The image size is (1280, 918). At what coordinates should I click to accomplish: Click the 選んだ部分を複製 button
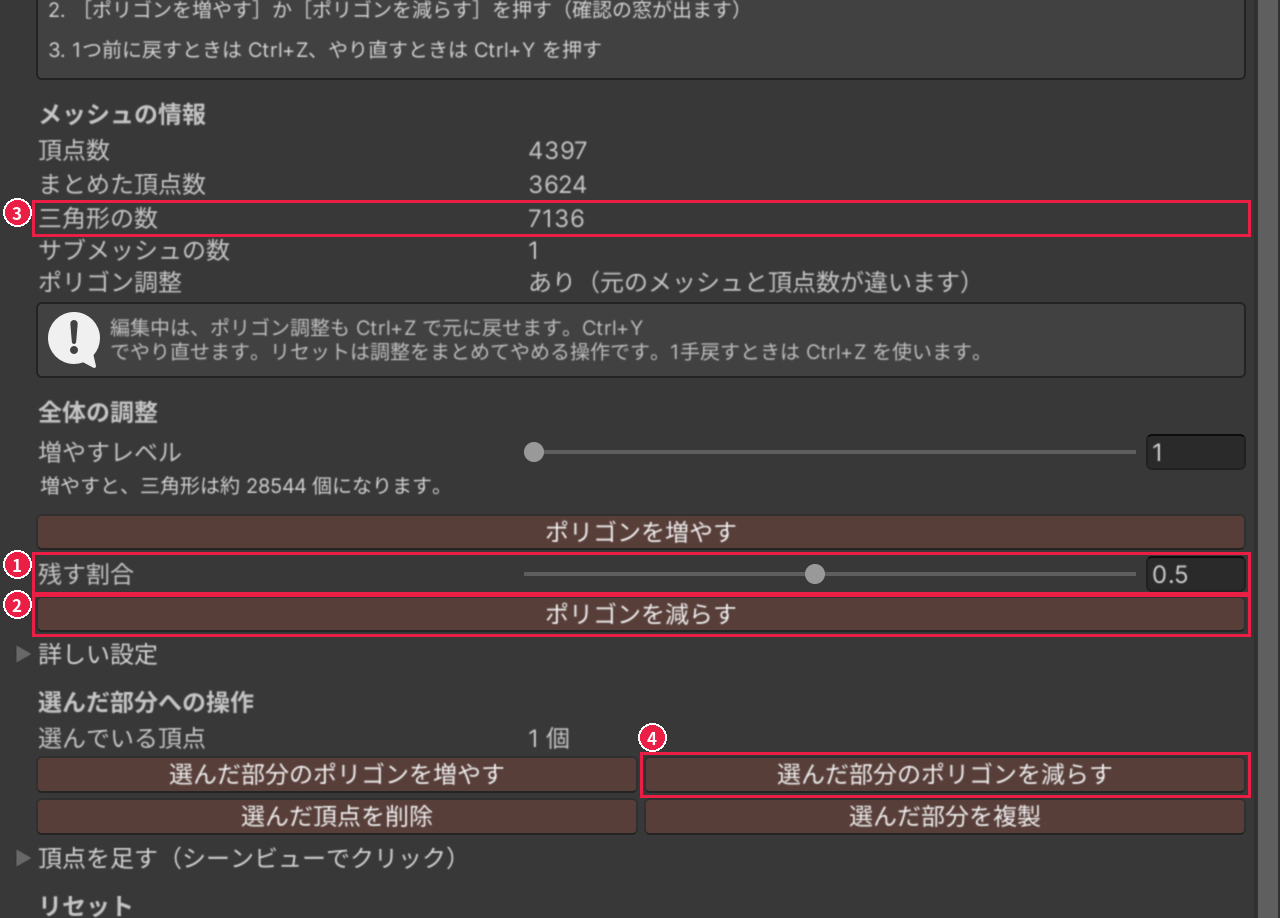click(x=945, y=816)
